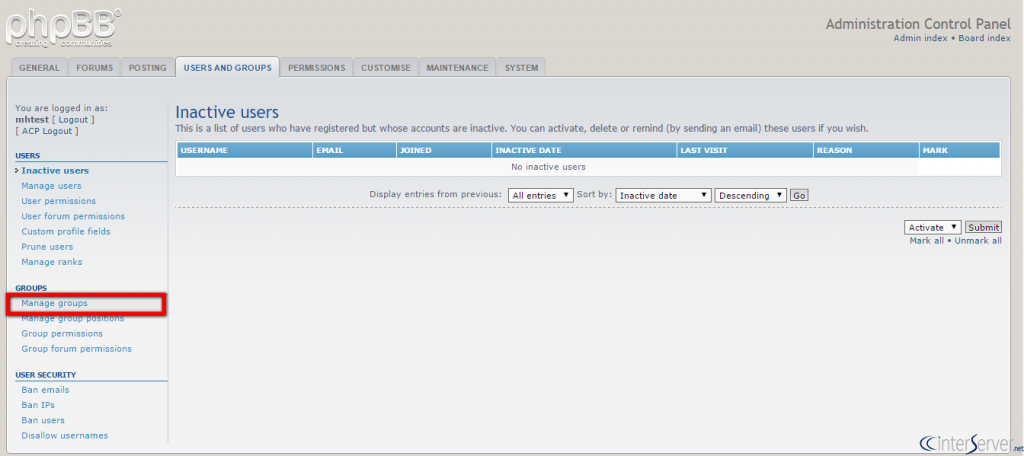Open the General tab
The height and width of the screenshot is (456, 1024).
tap(39, 68)
